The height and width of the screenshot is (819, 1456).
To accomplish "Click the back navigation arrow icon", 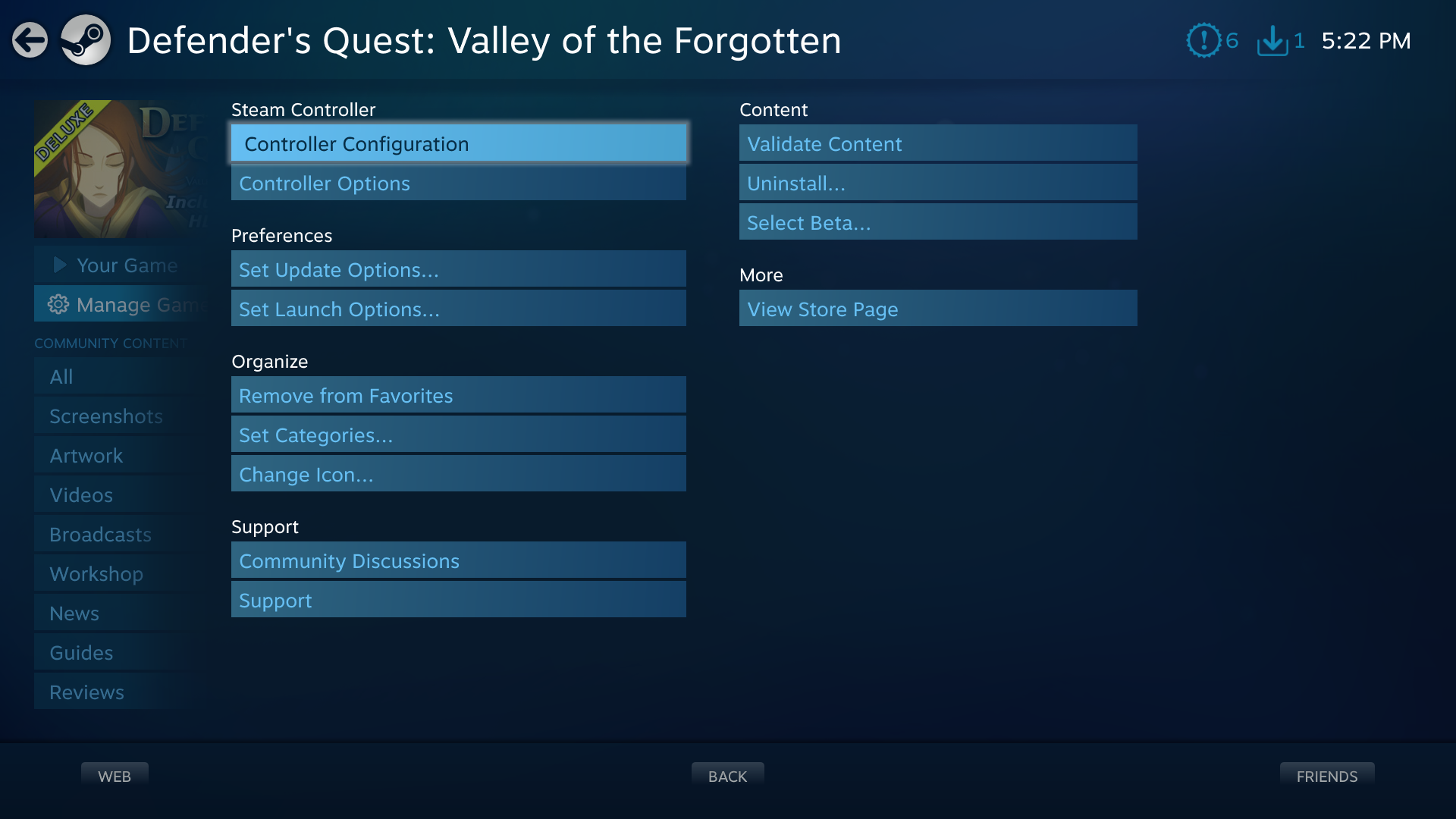I will 31,40.
